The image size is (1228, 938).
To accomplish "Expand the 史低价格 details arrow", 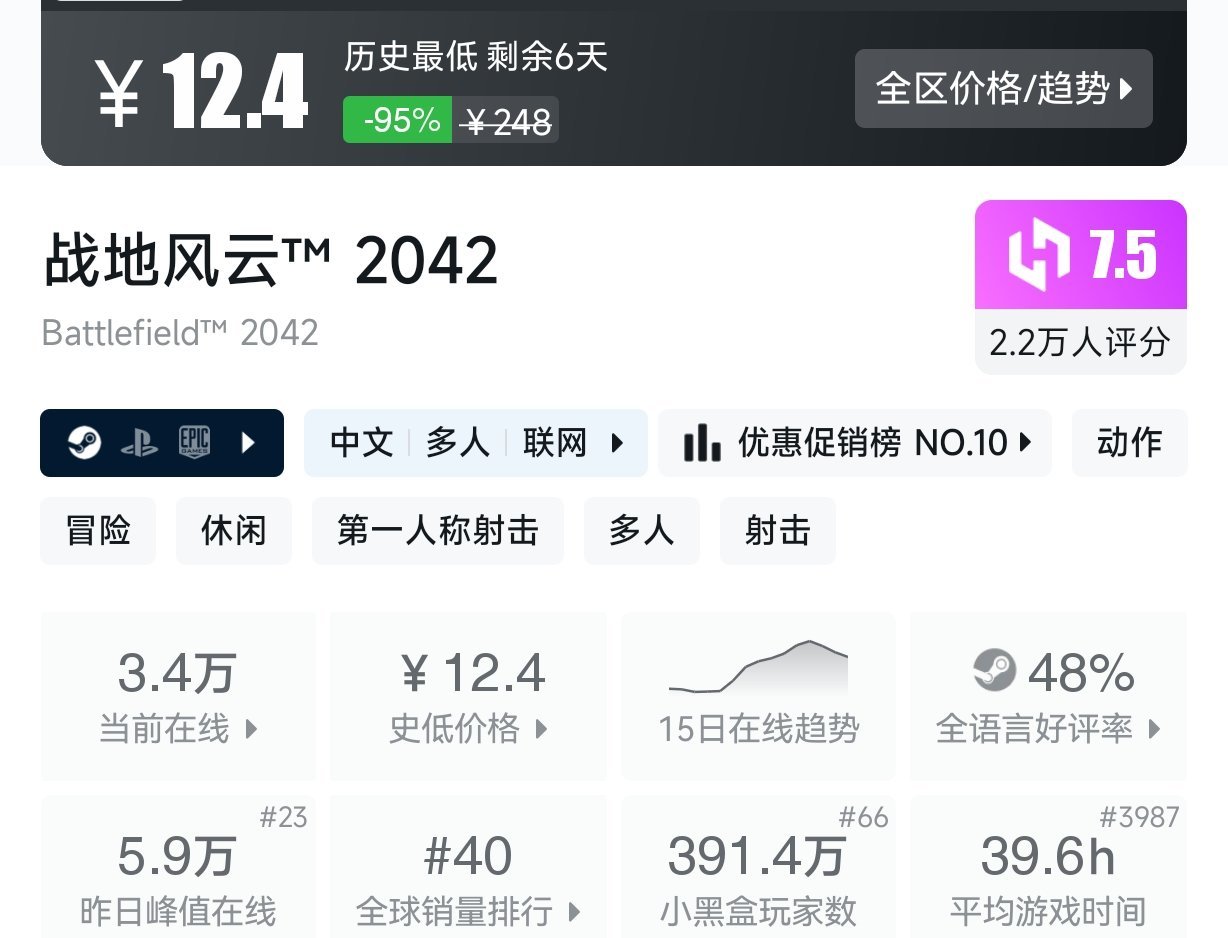I will pos(541,729).
